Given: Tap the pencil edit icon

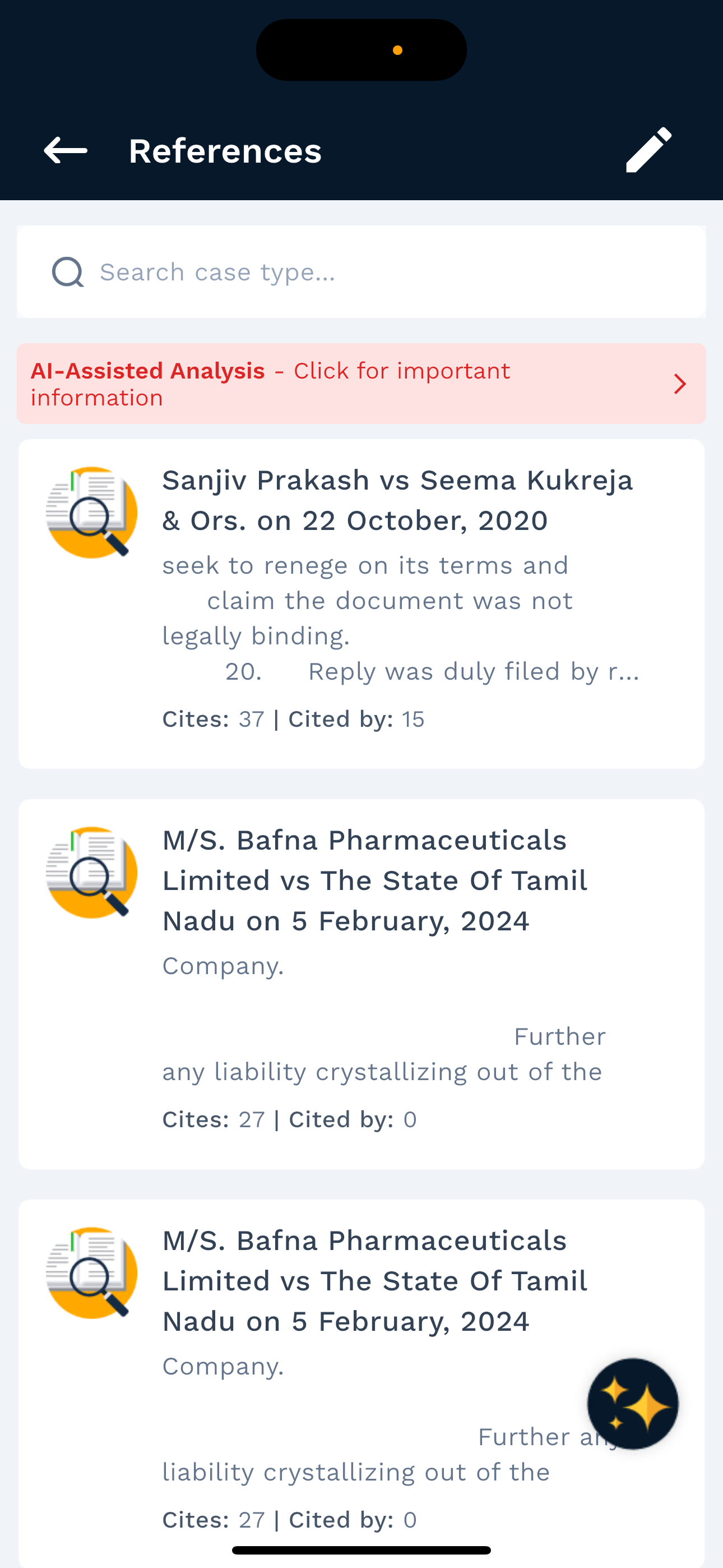Looking at the screenshot, I should click(649, 150).
